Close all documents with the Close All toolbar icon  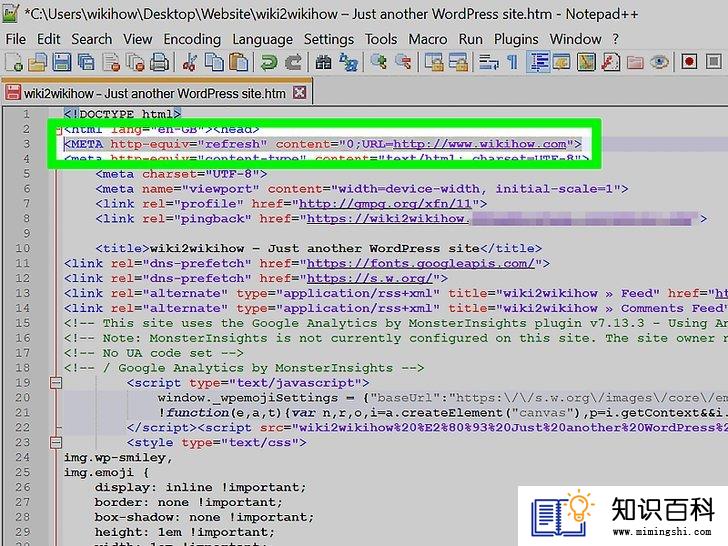click(x=136, y=62)
